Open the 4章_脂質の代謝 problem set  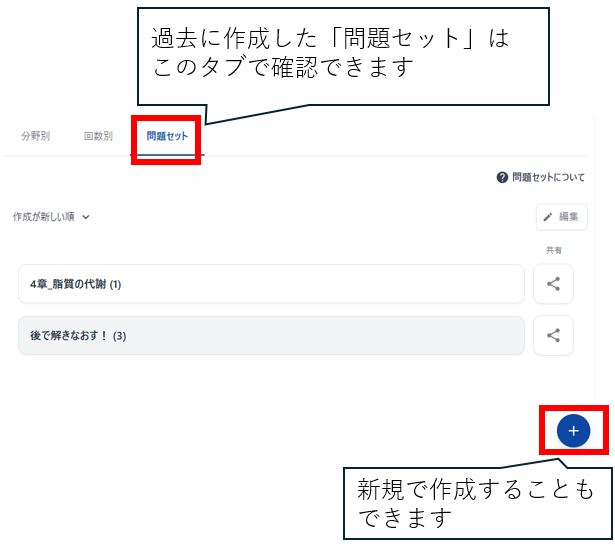tap(271, 284)
